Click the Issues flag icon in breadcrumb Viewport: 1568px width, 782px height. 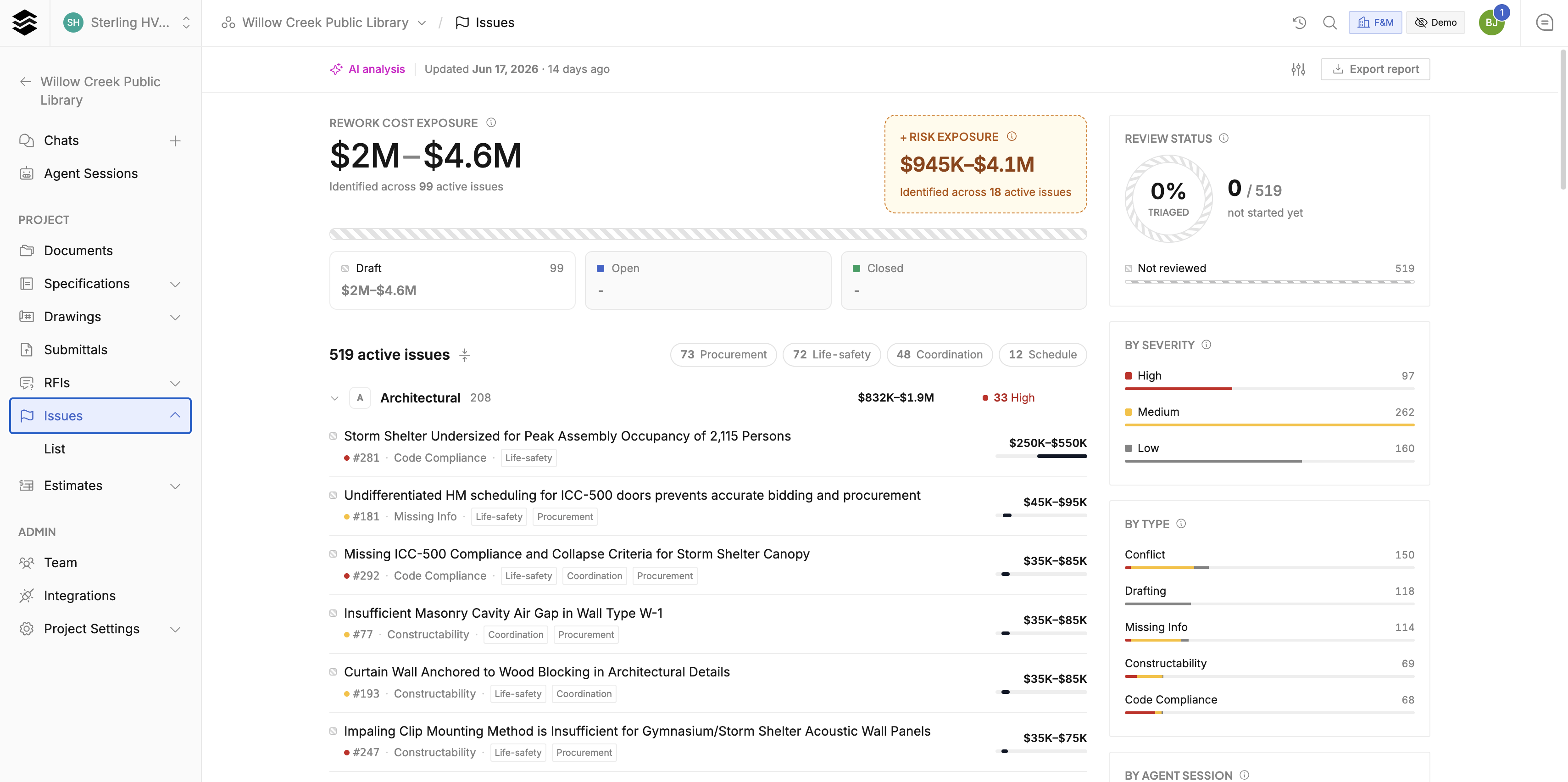click(x=462, y=22)
